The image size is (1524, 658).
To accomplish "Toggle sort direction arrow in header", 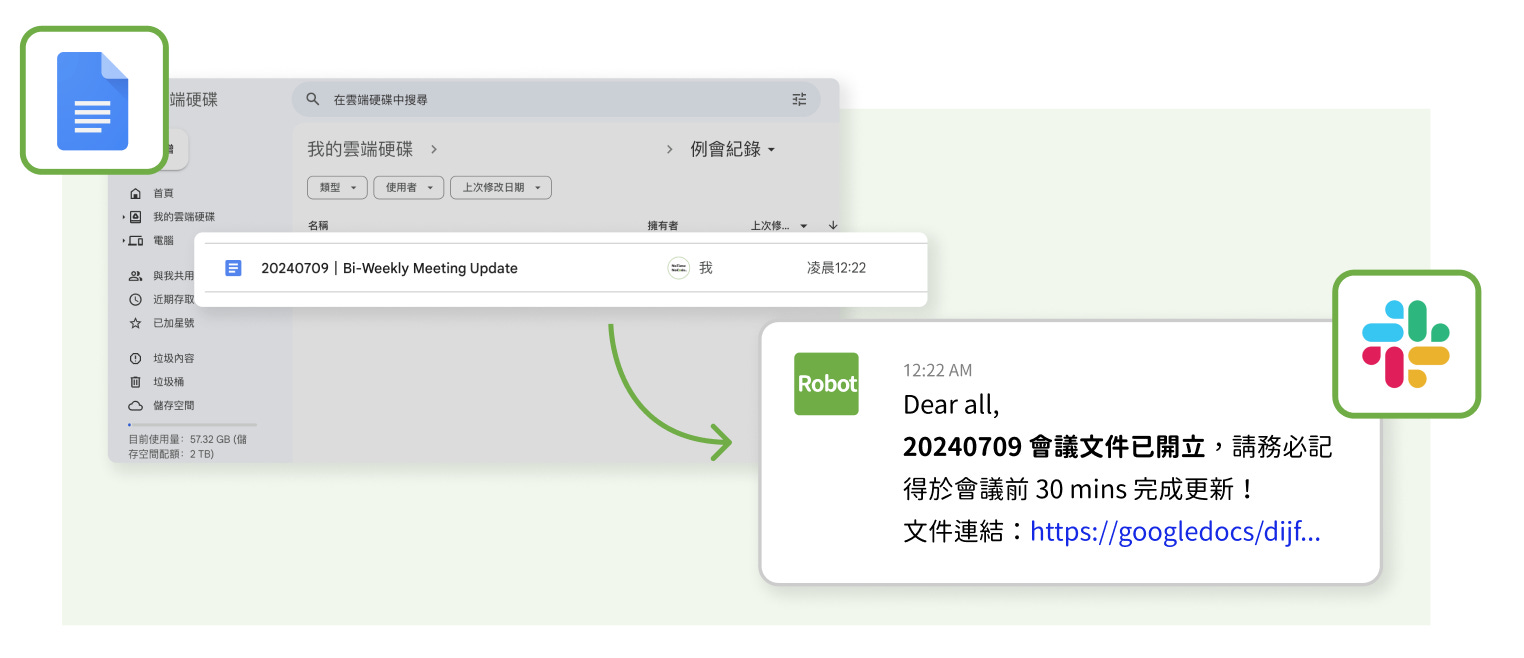I will coord(833,226).
